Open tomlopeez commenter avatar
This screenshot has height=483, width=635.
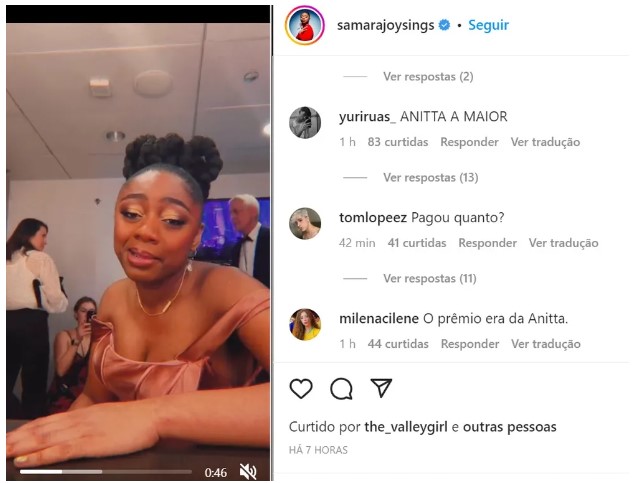tap(305, 223)
